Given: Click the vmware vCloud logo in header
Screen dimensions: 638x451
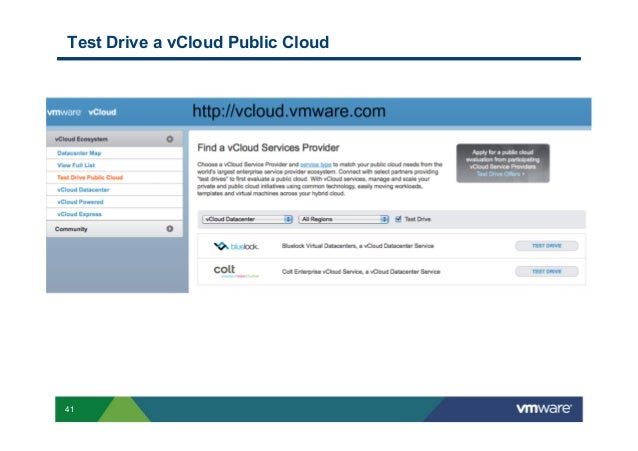Looking at the screenshot, I should click(x=81, y=112).
